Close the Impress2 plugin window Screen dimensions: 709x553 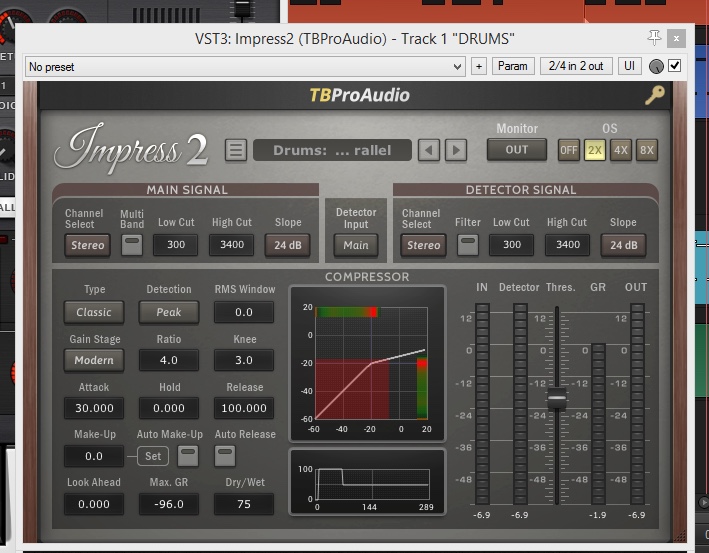point(676,38)
